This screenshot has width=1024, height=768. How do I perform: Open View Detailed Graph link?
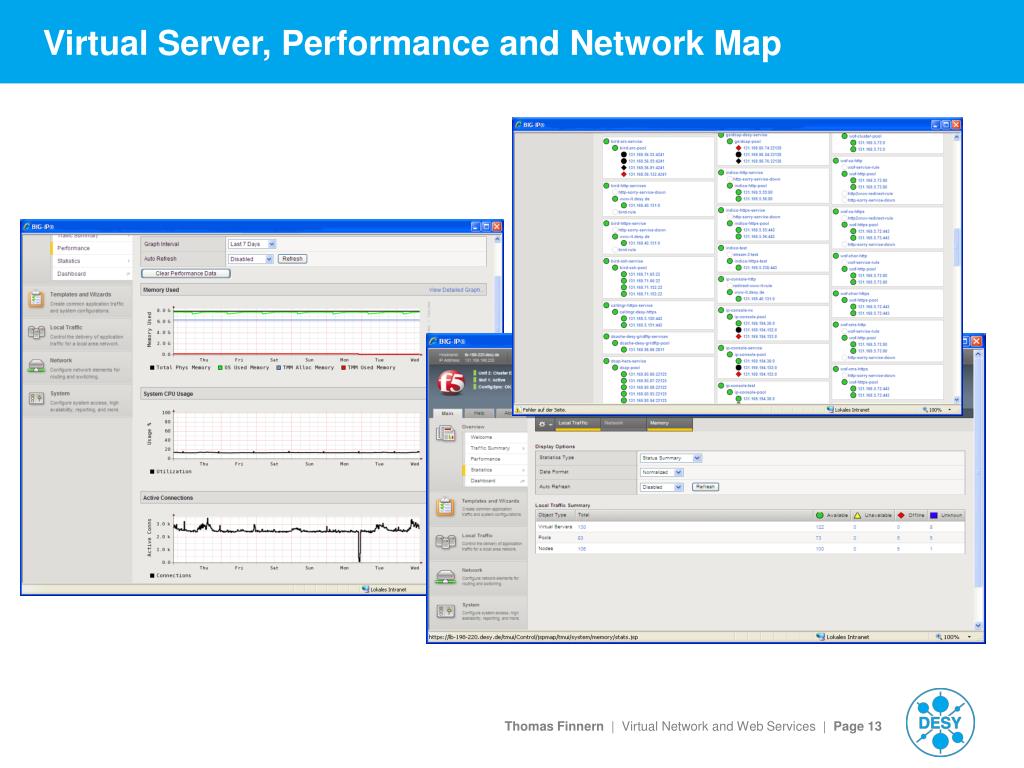(455, 290)
